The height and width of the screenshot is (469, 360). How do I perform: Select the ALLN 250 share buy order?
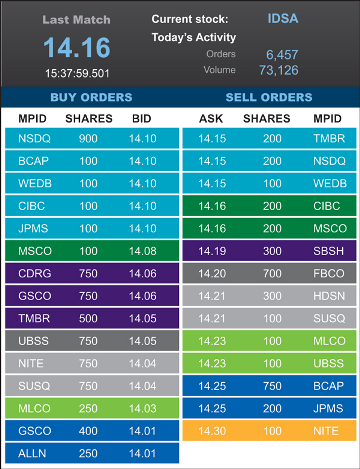tap(92, 453)
